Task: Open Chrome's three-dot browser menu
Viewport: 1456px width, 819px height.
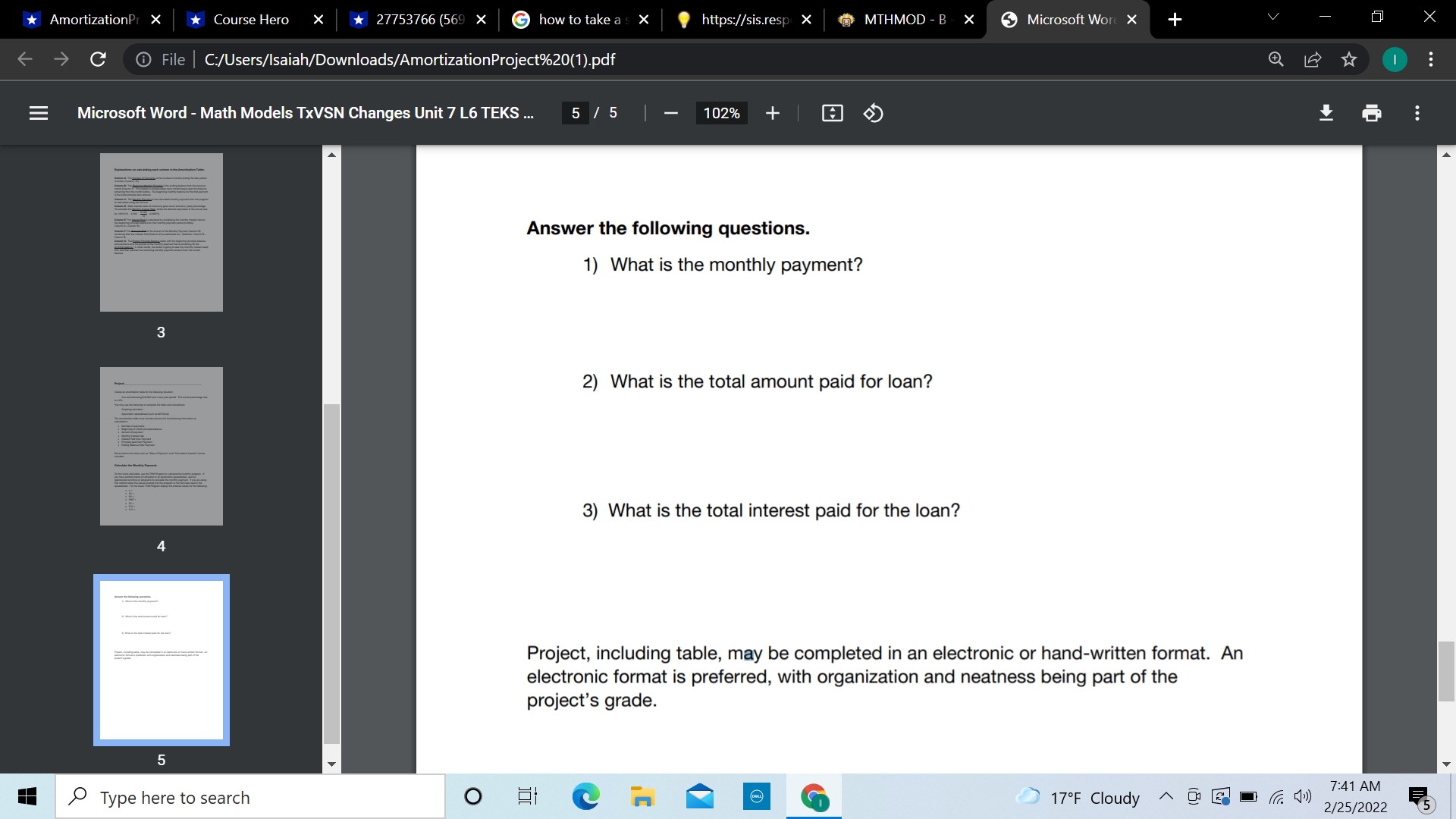Action: click(x=1431, y=59)
